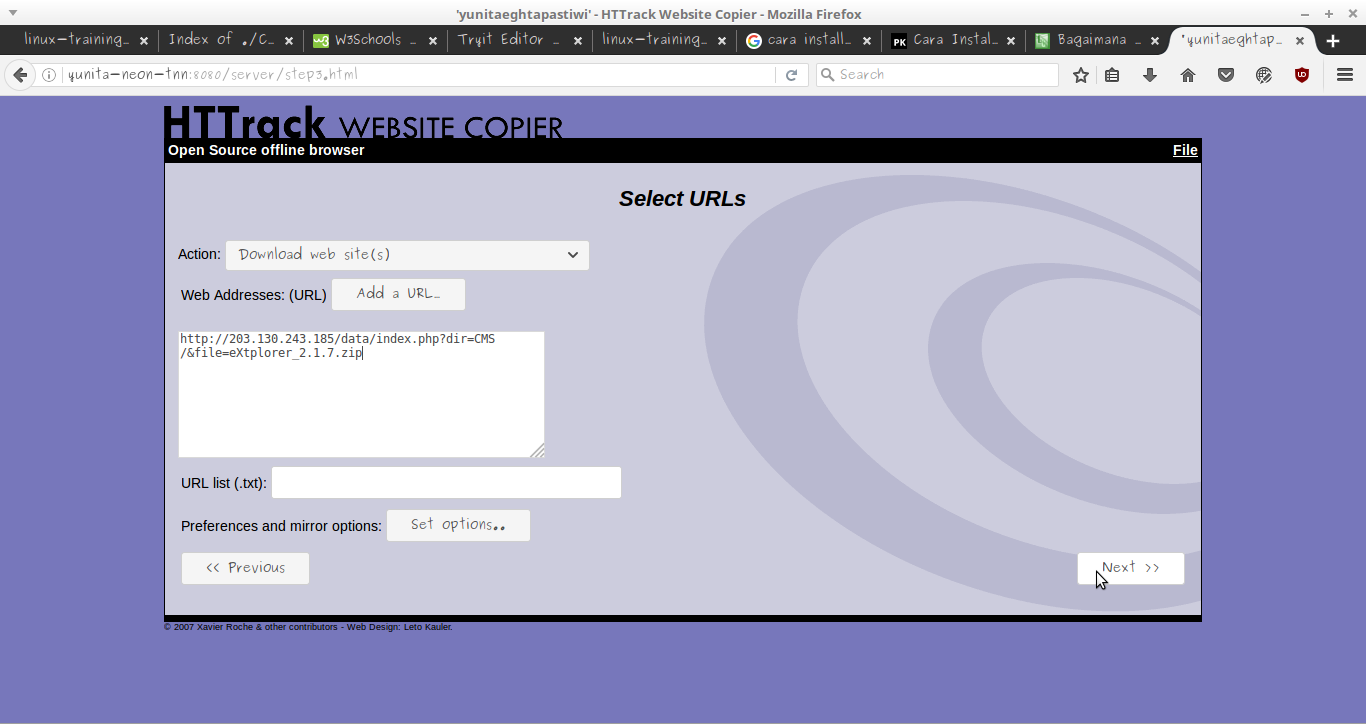Show site information icon in address bar

(48, 75)
